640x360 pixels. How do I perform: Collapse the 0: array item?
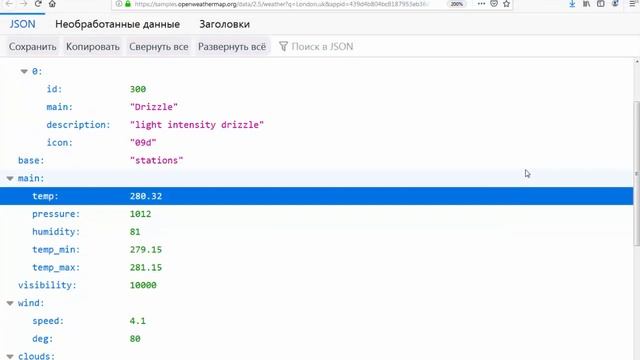tap(24, 71)
